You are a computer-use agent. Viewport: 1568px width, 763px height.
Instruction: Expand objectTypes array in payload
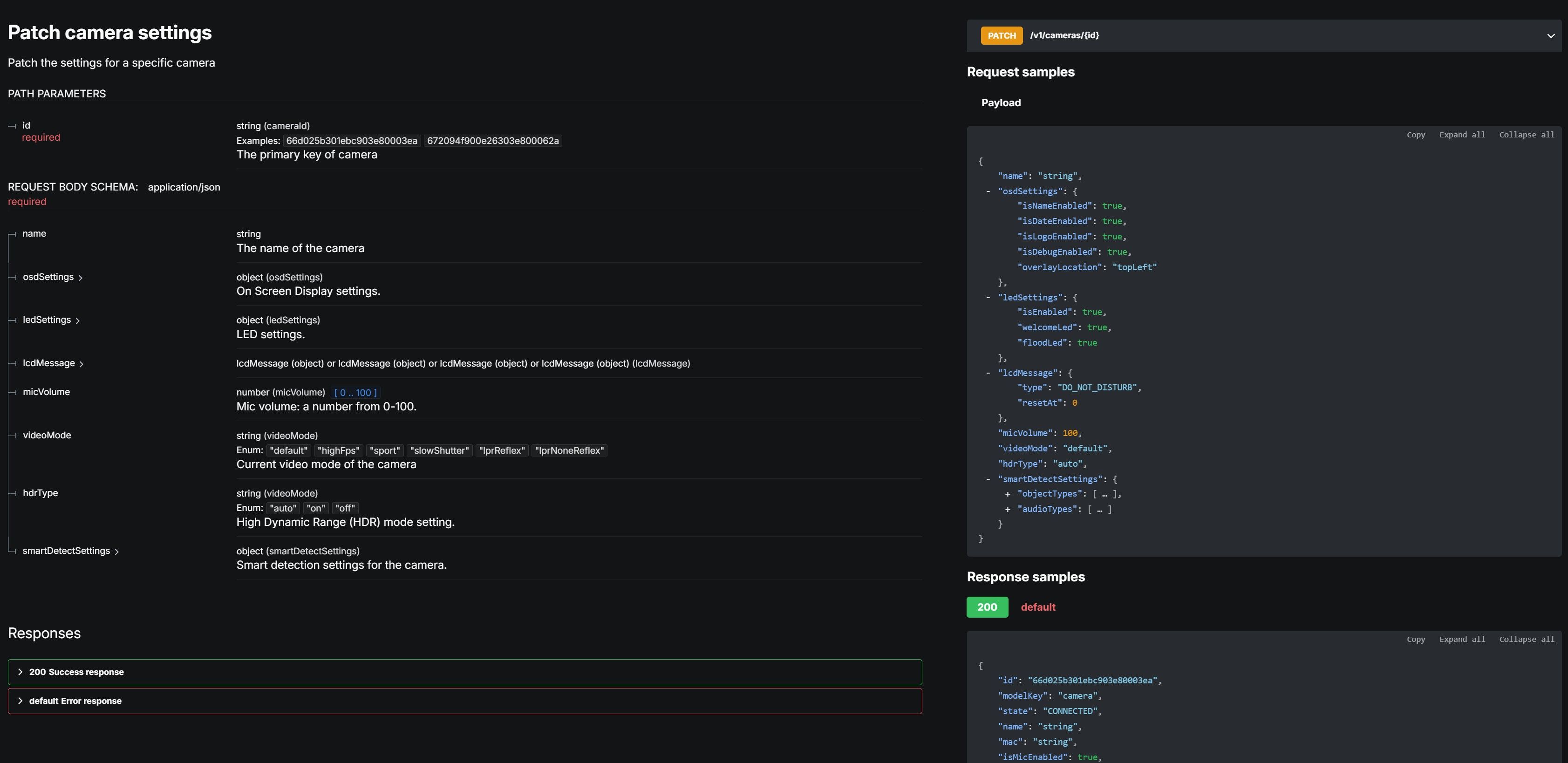click(x=1008, y=494)
